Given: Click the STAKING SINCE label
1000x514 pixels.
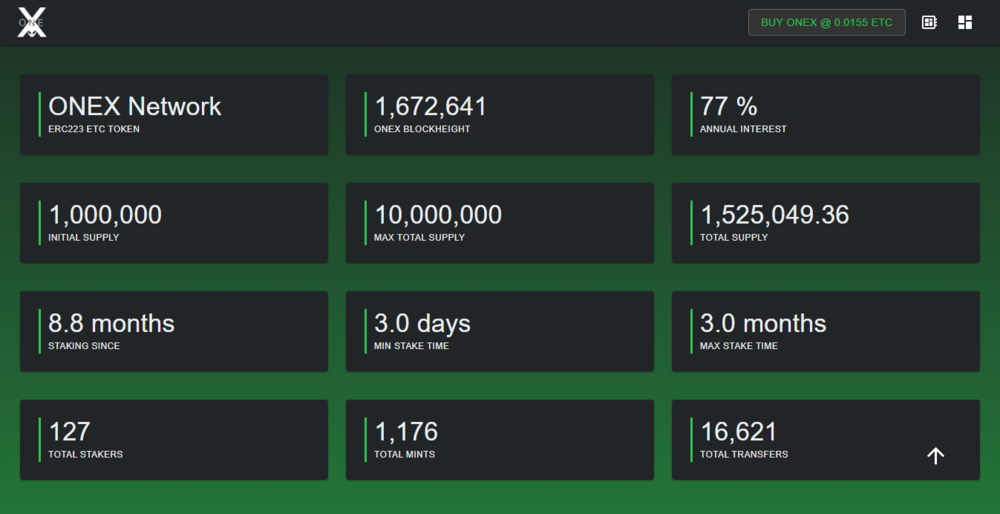Looking at the screenshot, I should pyautogui.click(x=84, y=346).
